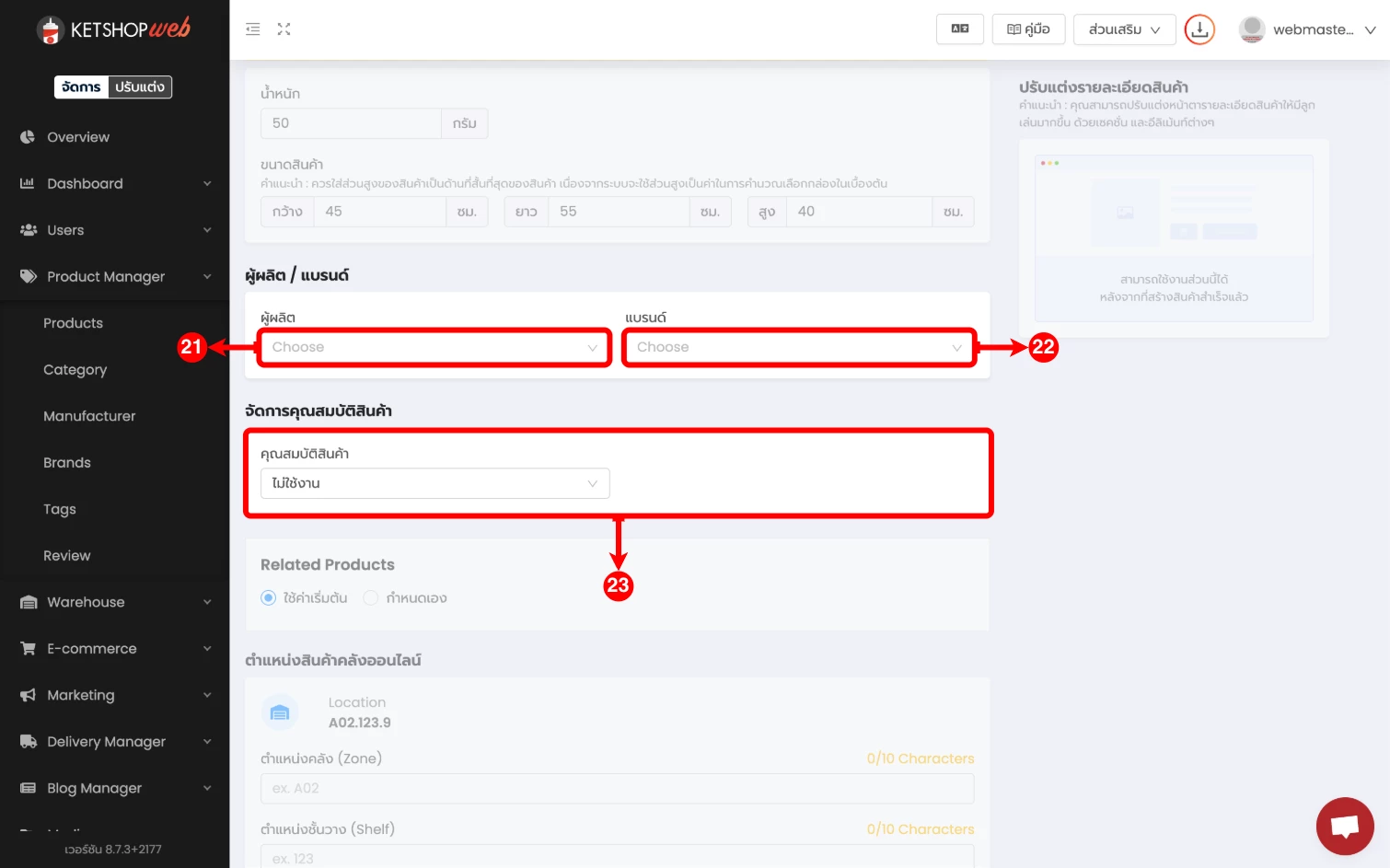The height and width of the screenshot is (868, 1390).
Task: Click the ตำแหน่งคลัง (Zone) input field
Action: click(617, 789)
